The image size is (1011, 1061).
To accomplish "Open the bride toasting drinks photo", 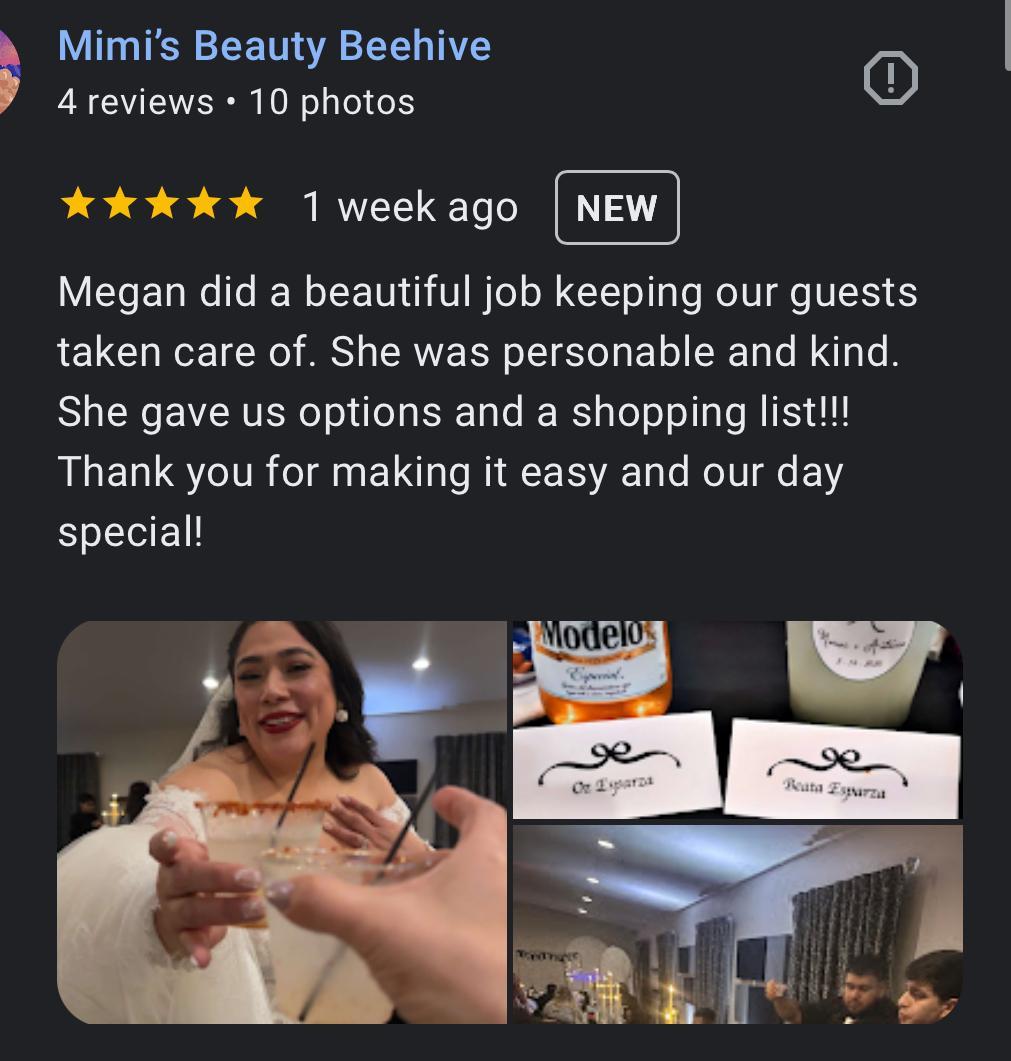I will tap(282, 822).
